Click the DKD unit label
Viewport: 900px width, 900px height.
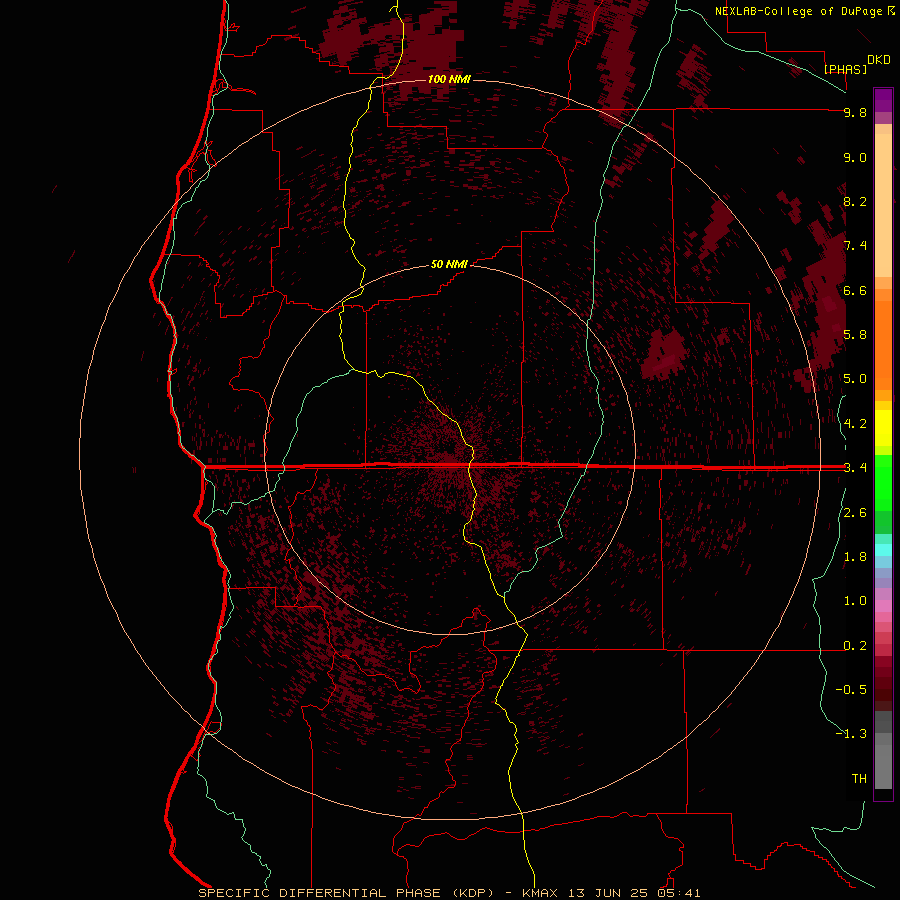point(879,59)
